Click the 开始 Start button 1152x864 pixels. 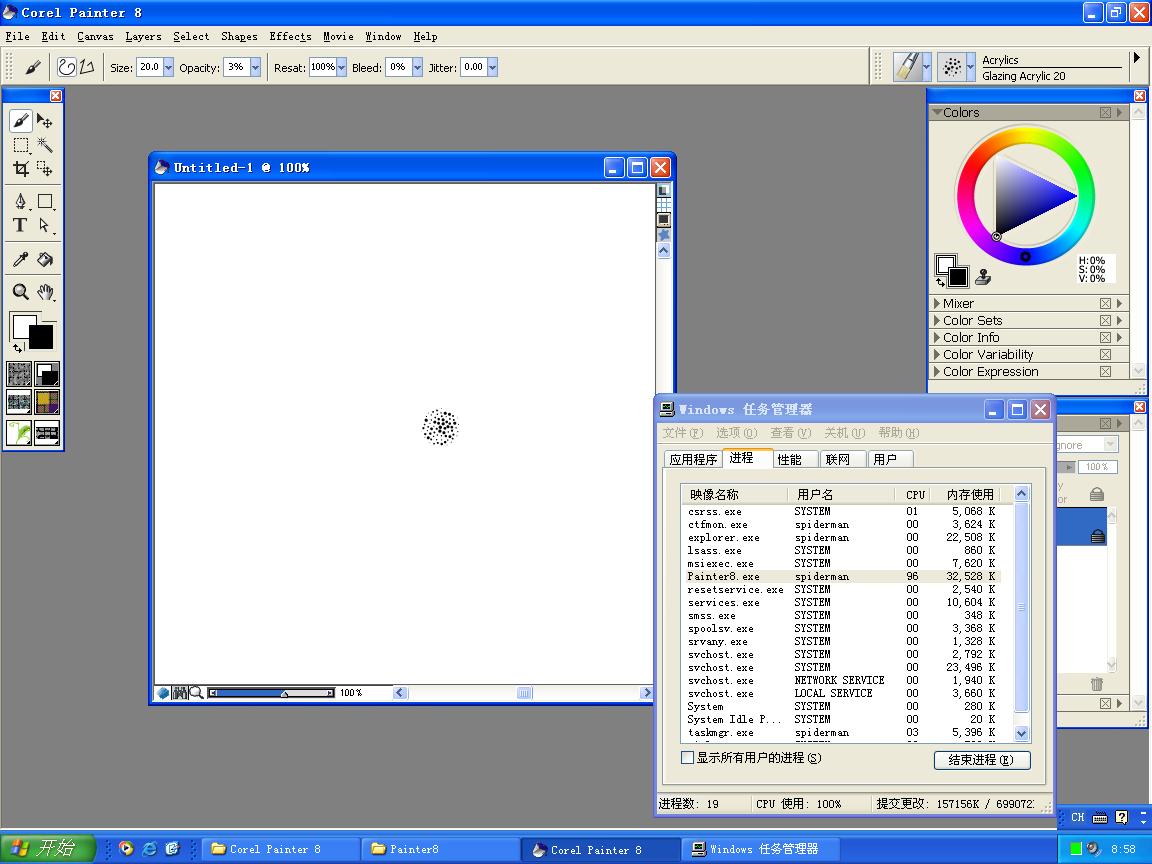coord(47,849)
